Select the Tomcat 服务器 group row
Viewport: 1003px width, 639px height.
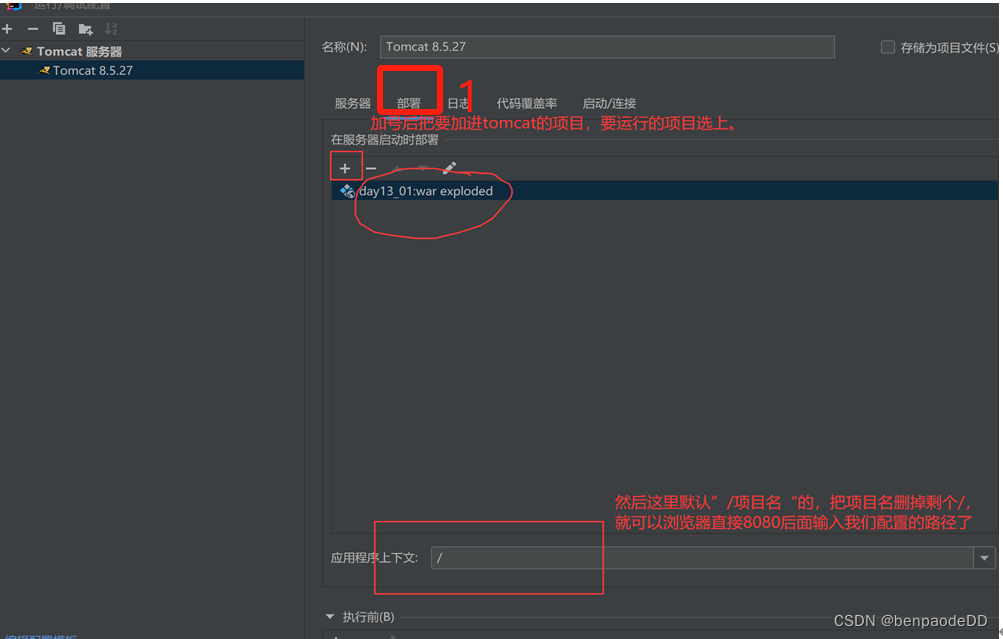tap(152, 51)
